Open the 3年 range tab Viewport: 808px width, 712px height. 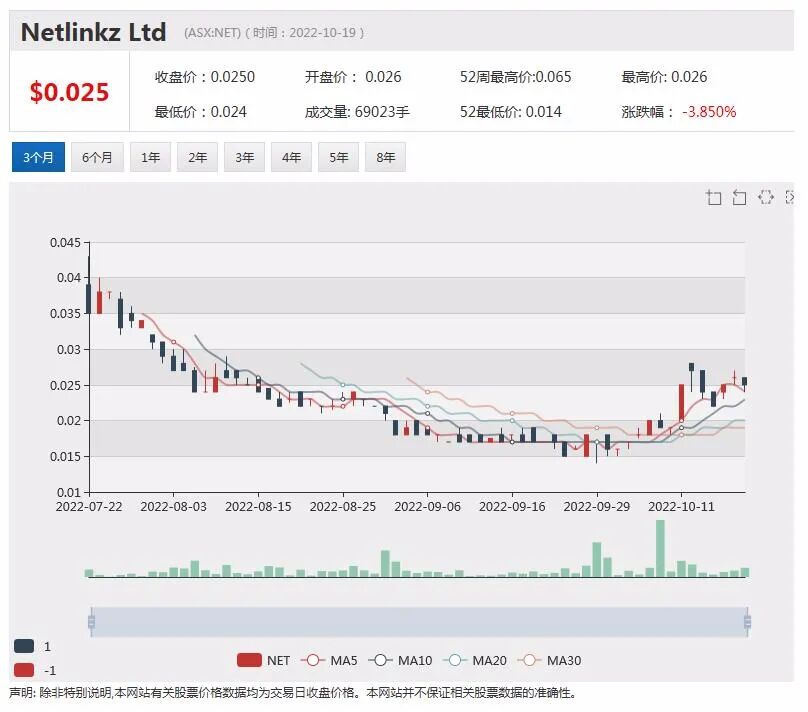[245, 157]
